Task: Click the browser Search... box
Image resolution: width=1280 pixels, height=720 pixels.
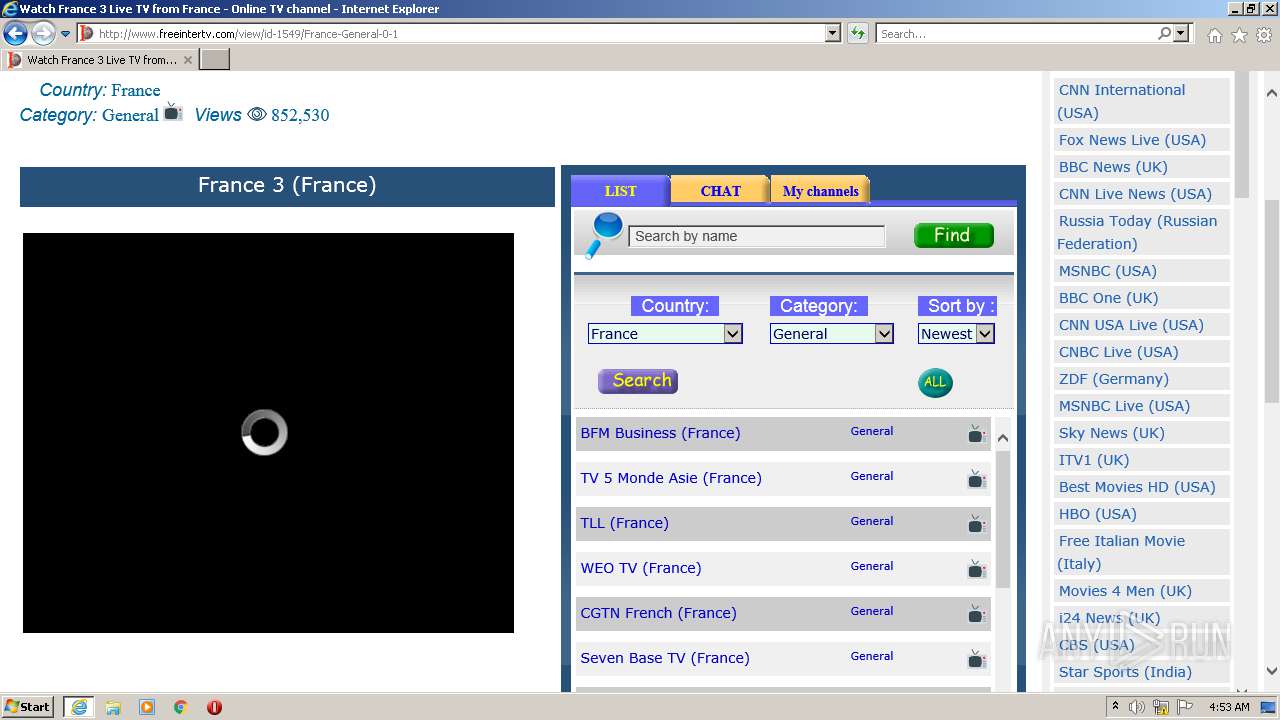Action: tap(1016, 33)
